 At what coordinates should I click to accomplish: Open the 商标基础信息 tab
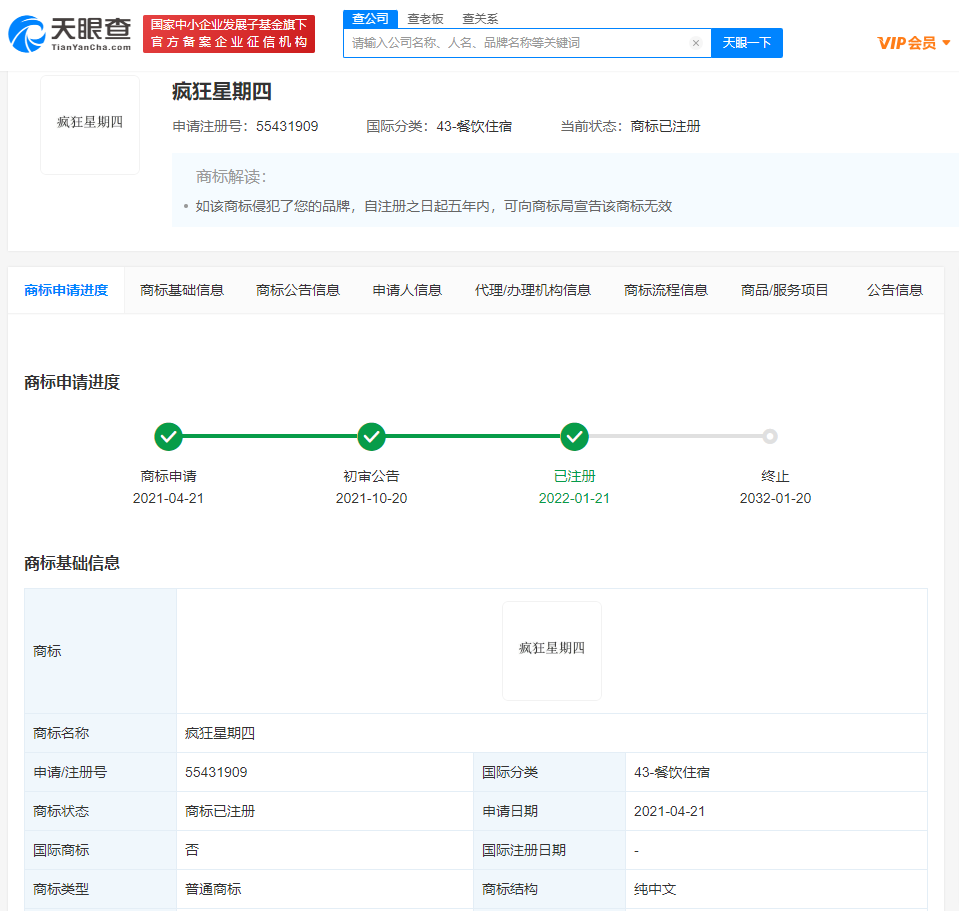(182, 290)
